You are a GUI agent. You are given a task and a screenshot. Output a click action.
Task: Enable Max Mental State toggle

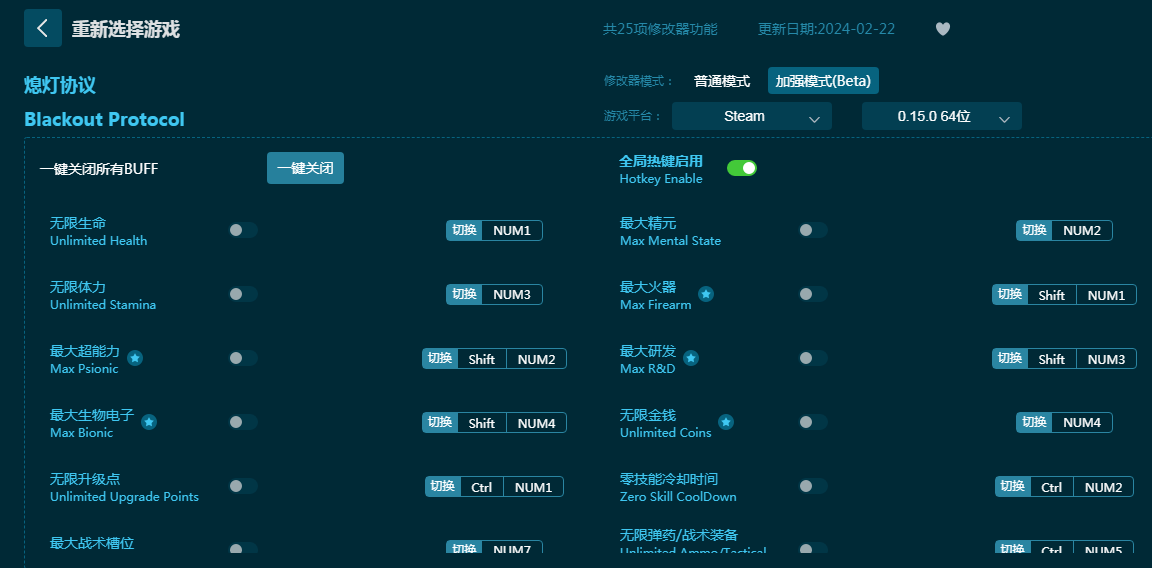(813, 230)
